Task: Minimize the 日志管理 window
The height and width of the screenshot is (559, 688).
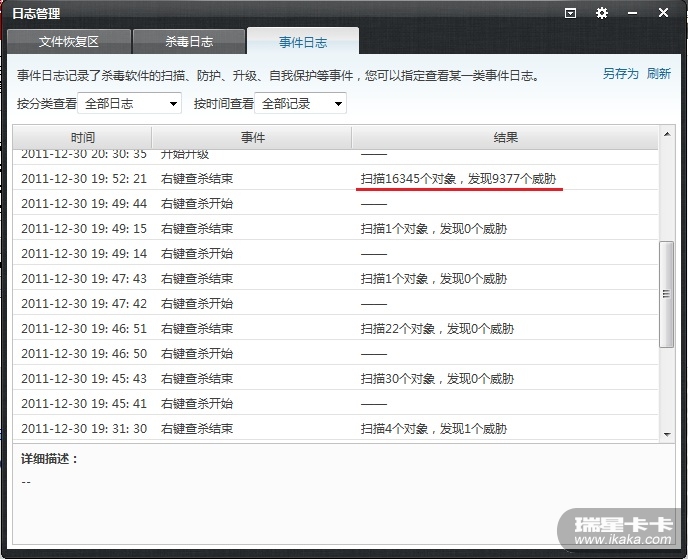Action: click(632, 13)
